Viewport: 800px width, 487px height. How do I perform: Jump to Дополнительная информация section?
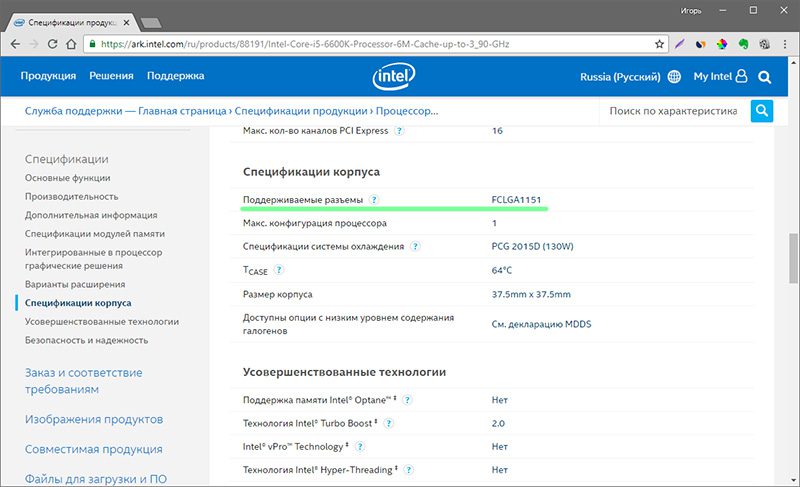[91, 215]
